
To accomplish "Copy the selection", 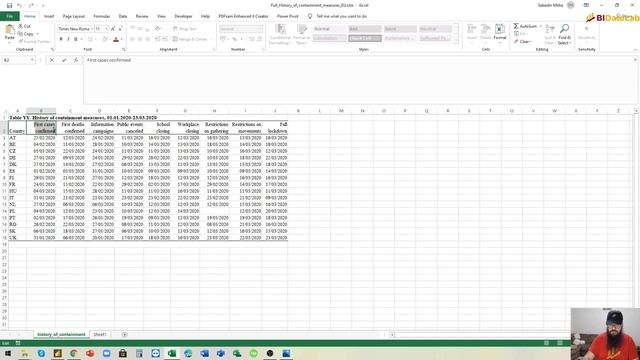I will (26, 34).
